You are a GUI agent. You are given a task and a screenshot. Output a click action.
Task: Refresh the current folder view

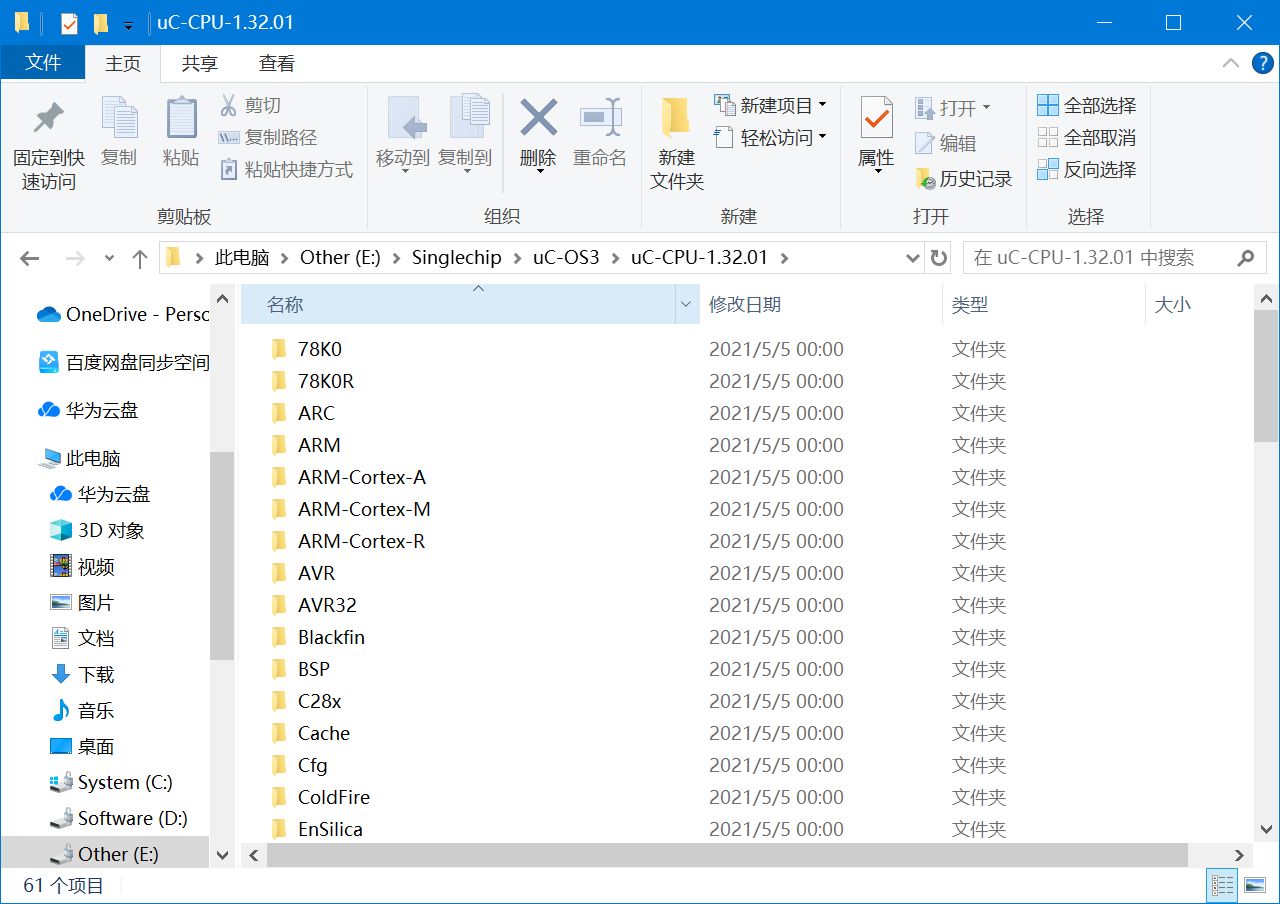coord(938,258)
